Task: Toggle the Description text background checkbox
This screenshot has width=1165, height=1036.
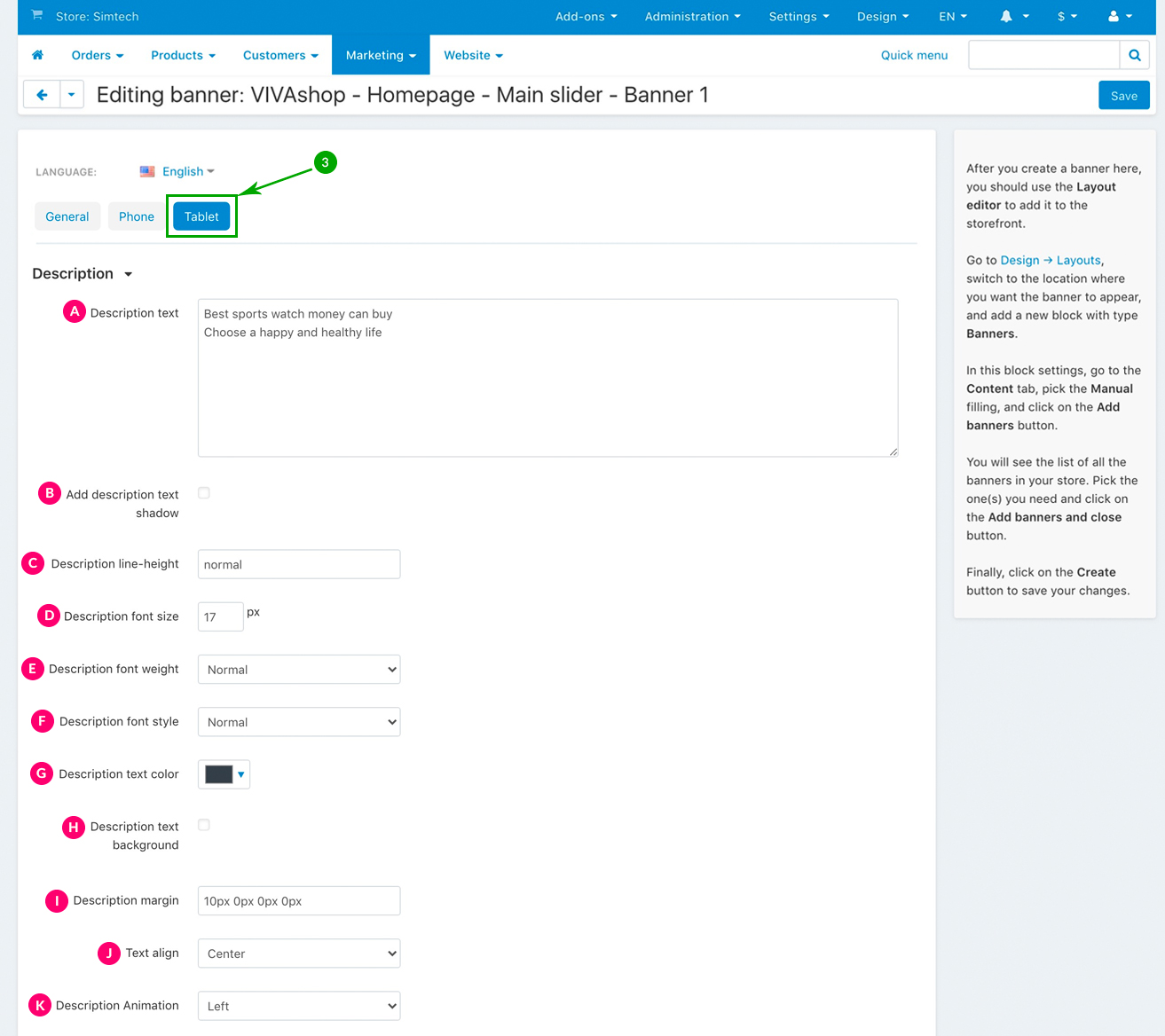Action: click(x=204, y=825)
